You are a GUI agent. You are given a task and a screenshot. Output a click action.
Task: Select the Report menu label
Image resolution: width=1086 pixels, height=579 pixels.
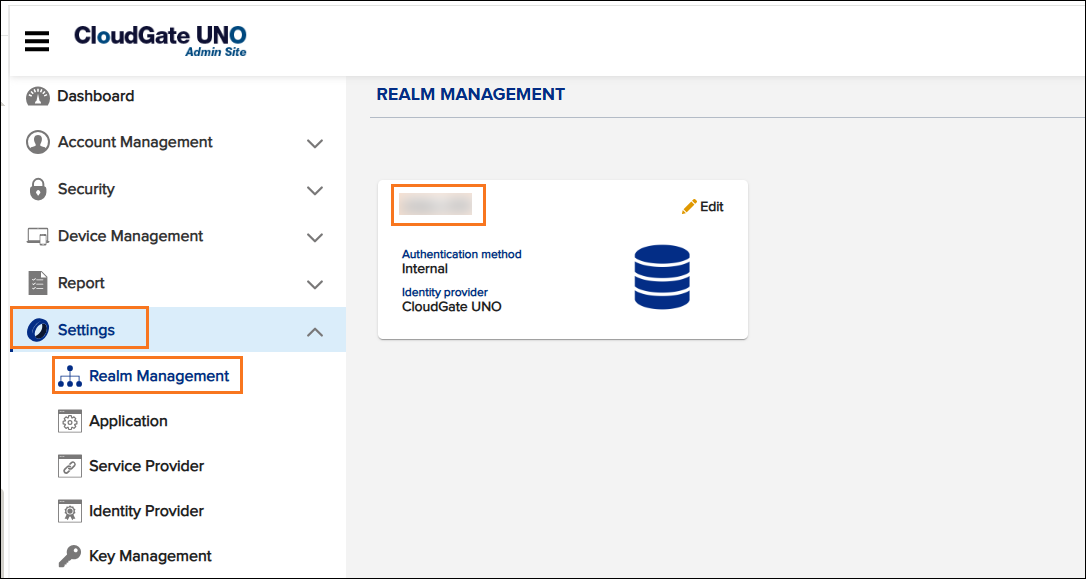point(81,283)
